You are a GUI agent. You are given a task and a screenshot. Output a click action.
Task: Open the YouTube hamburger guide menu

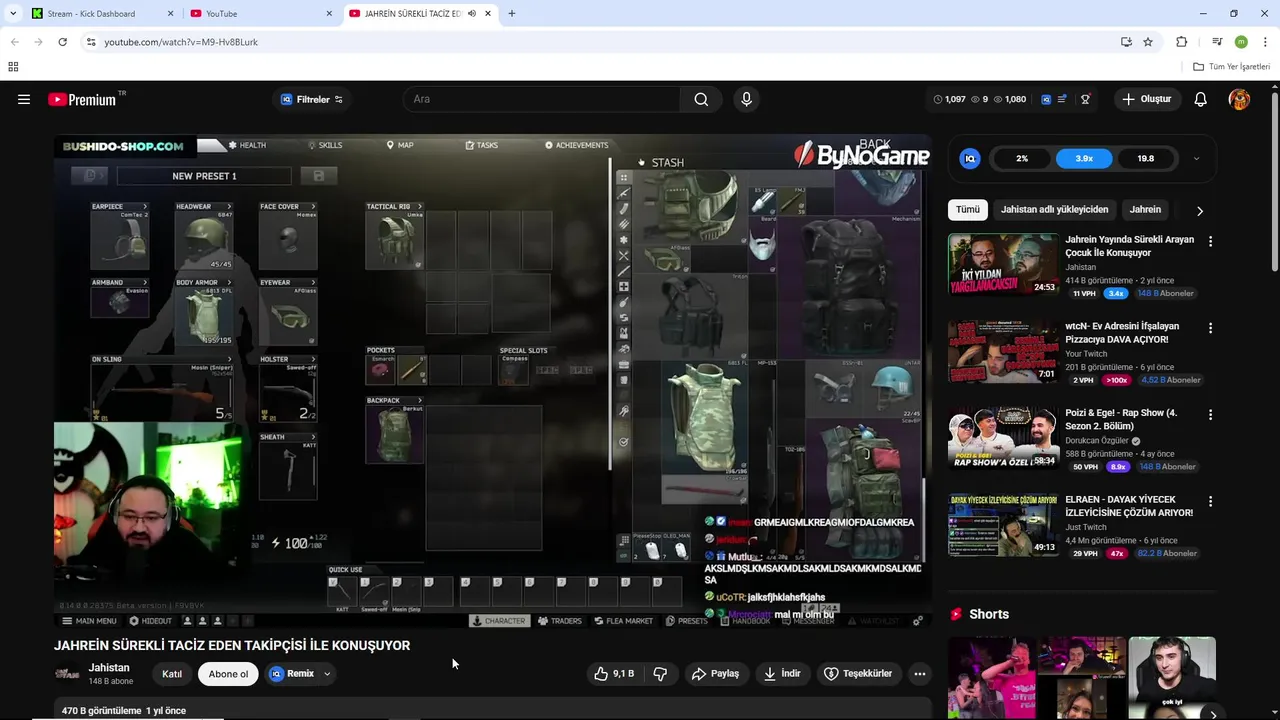coord(24,99)
